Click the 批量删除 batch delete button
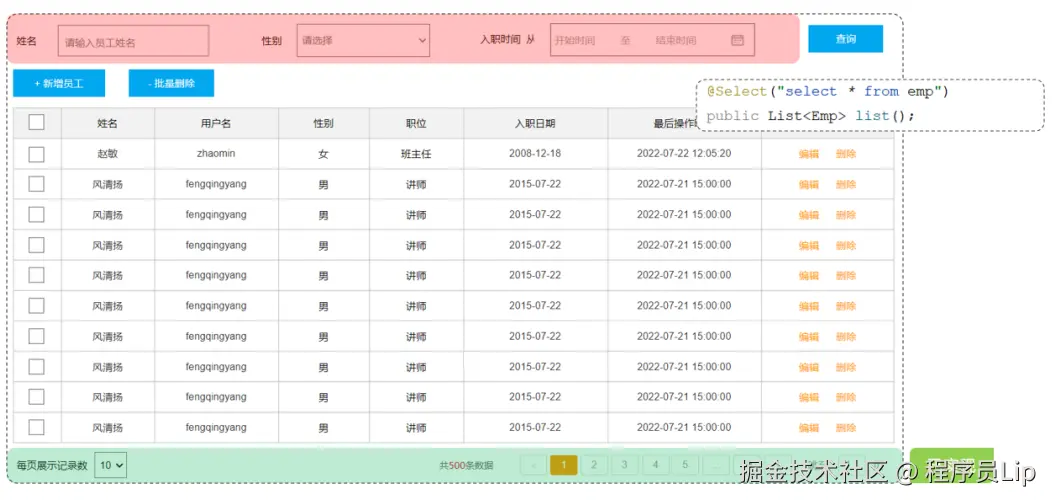The height and width of the screenshot is (503, 1053). 171,83
